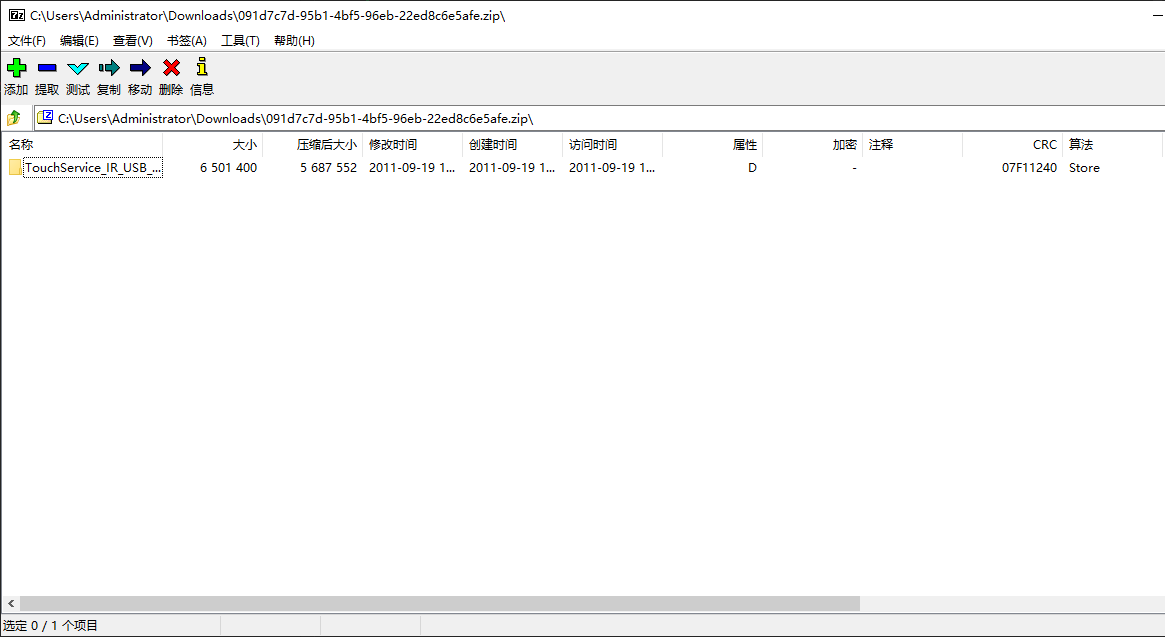
Task: Open the 书签(A) bookmarks menu
Action: (x=186, y=41)
